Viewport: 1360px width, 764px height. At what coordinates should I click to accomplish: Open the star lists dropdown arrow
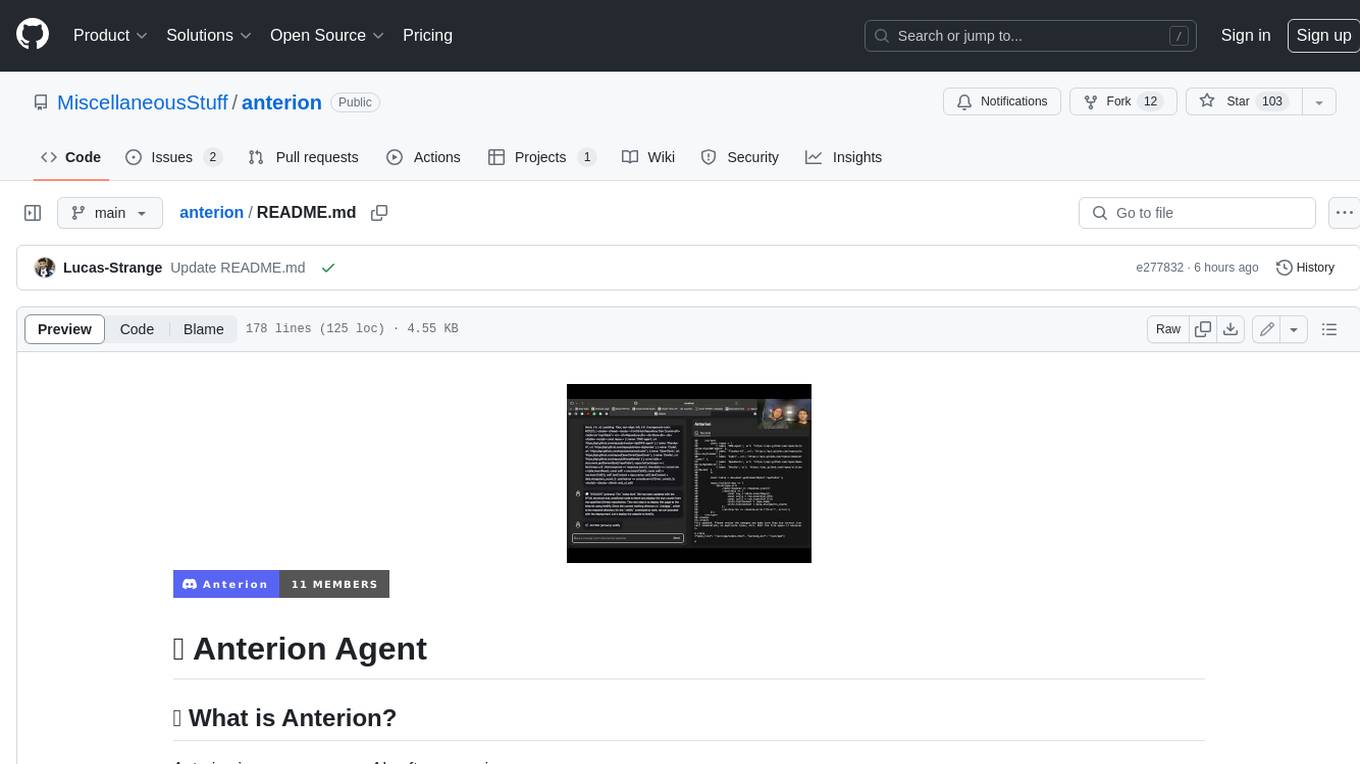[1319, 101]
